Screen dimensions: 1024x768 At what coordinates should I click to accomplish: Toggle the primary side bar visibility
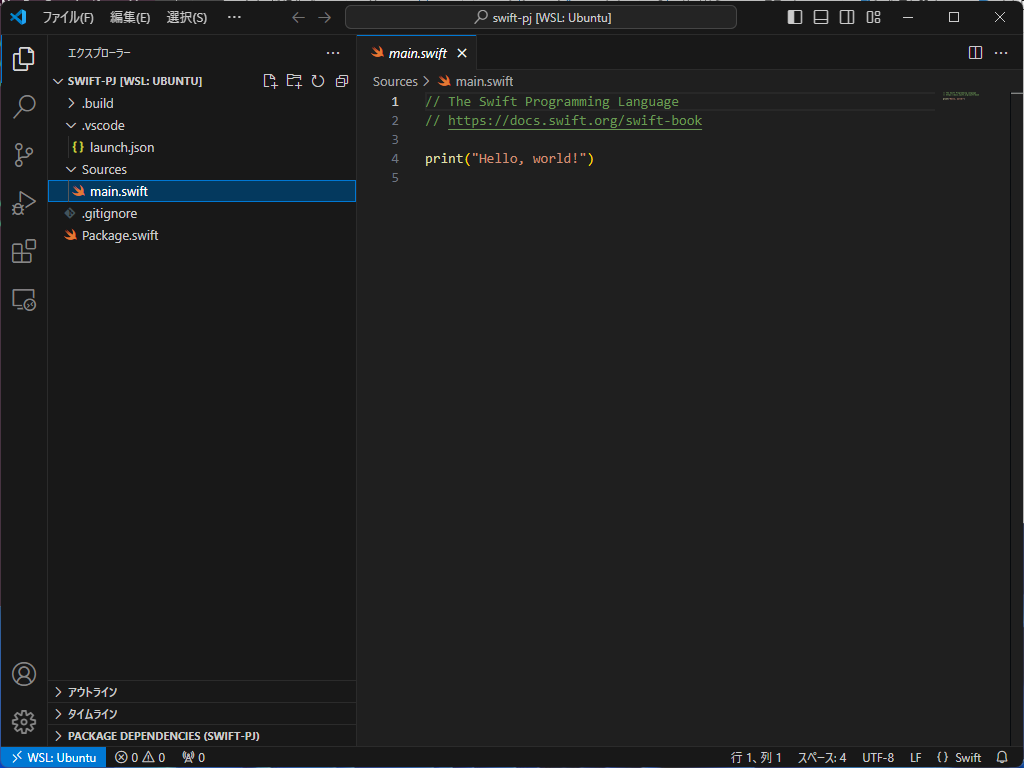(795, 17)
